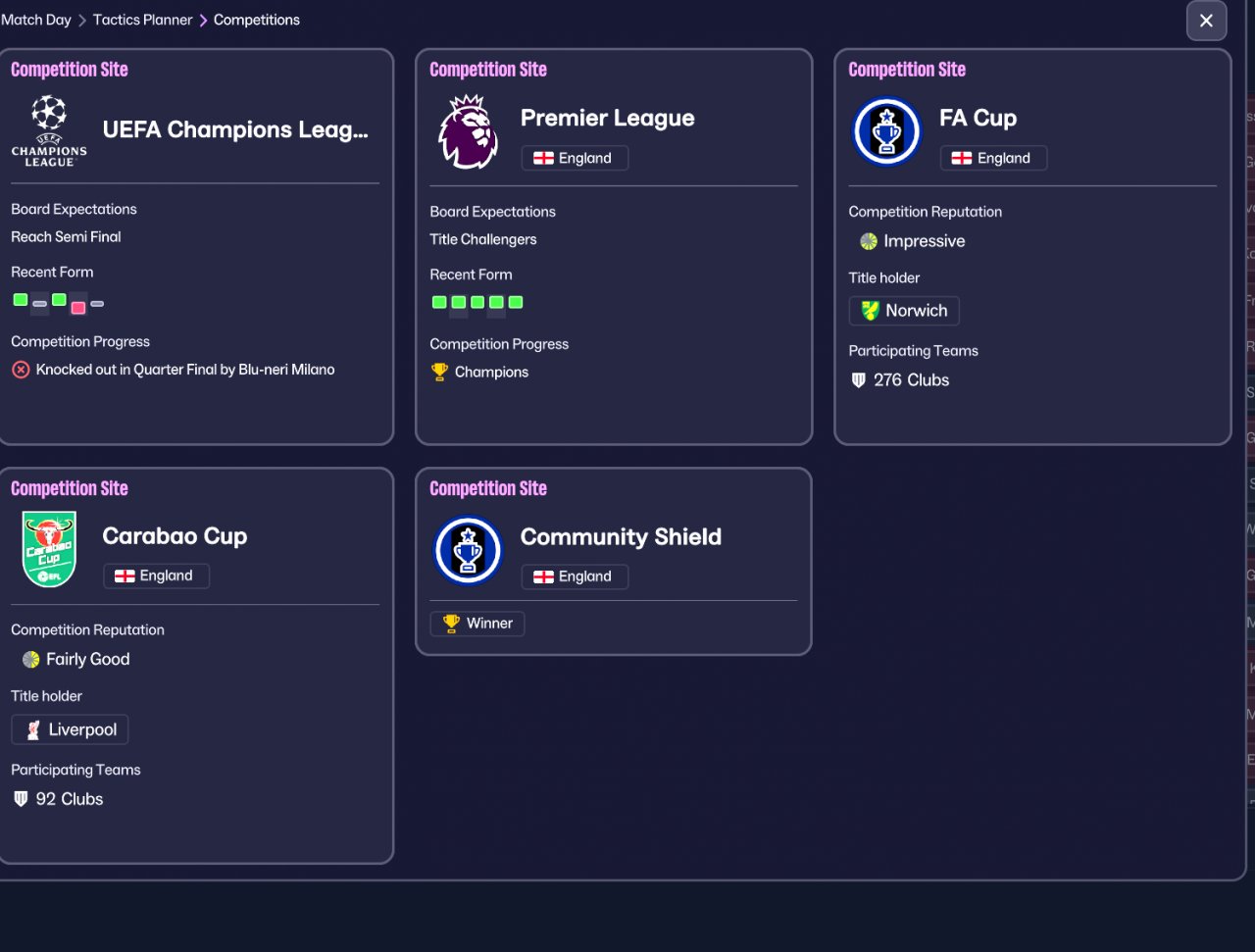Open the UEFA Champions League title
This screenshot has width=1255, height=952.
235,129
